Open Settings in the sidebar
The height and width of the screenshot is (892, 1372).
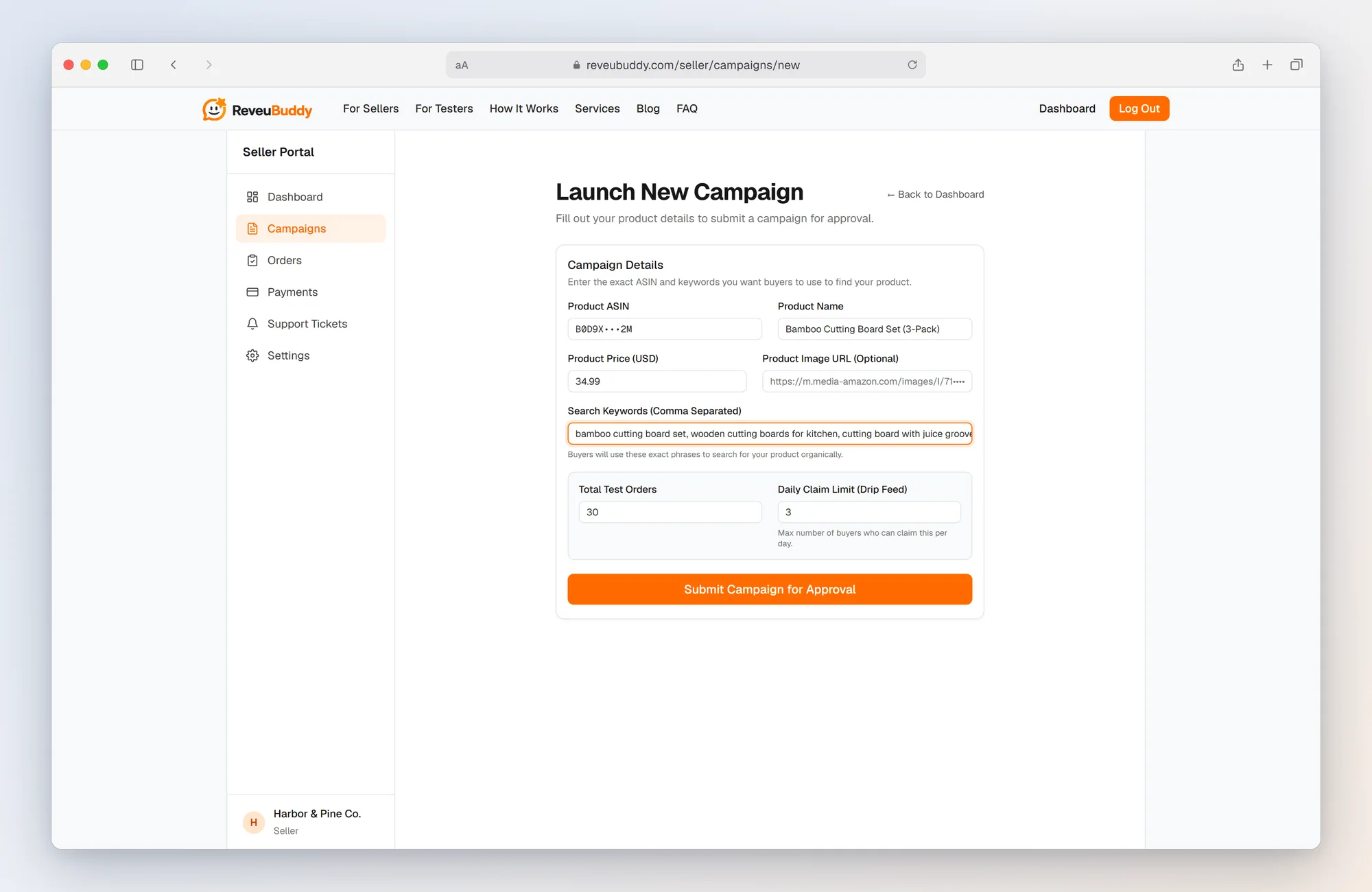click(x=311, y=355)
